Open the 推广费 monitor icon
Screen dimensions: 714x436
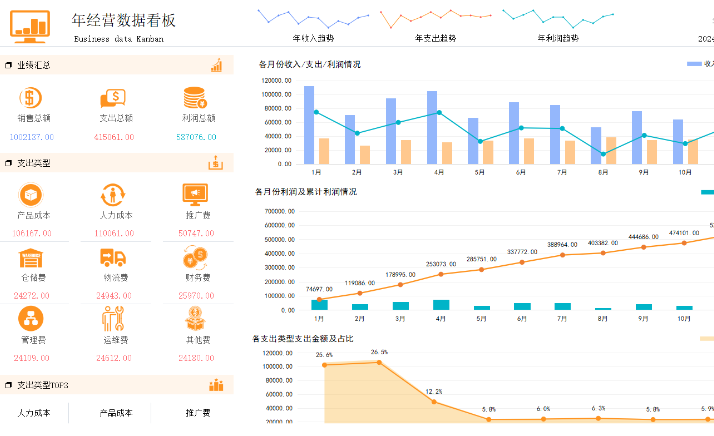(x=195, y=194)
